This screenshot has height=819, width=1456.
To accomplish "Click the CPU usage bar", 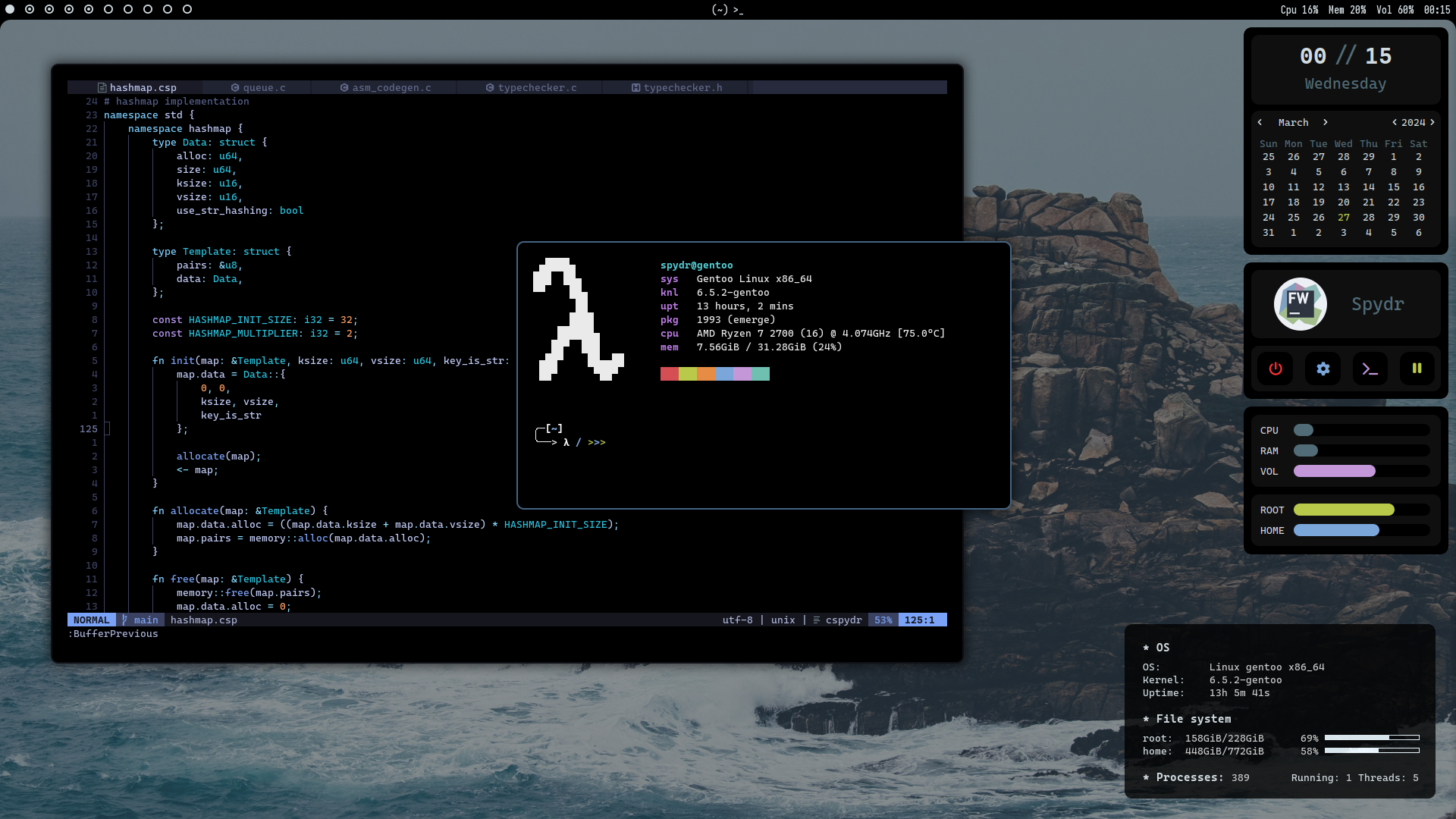I will (1362, 431).
